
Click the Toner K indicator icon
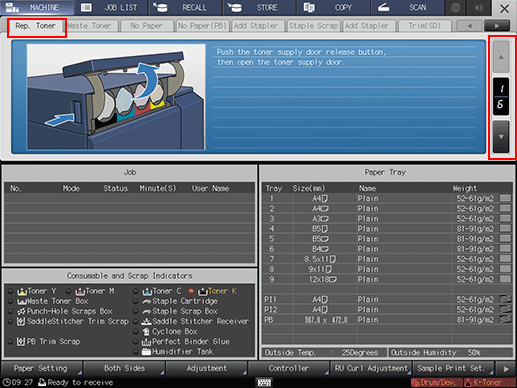(x=203, y=292)
